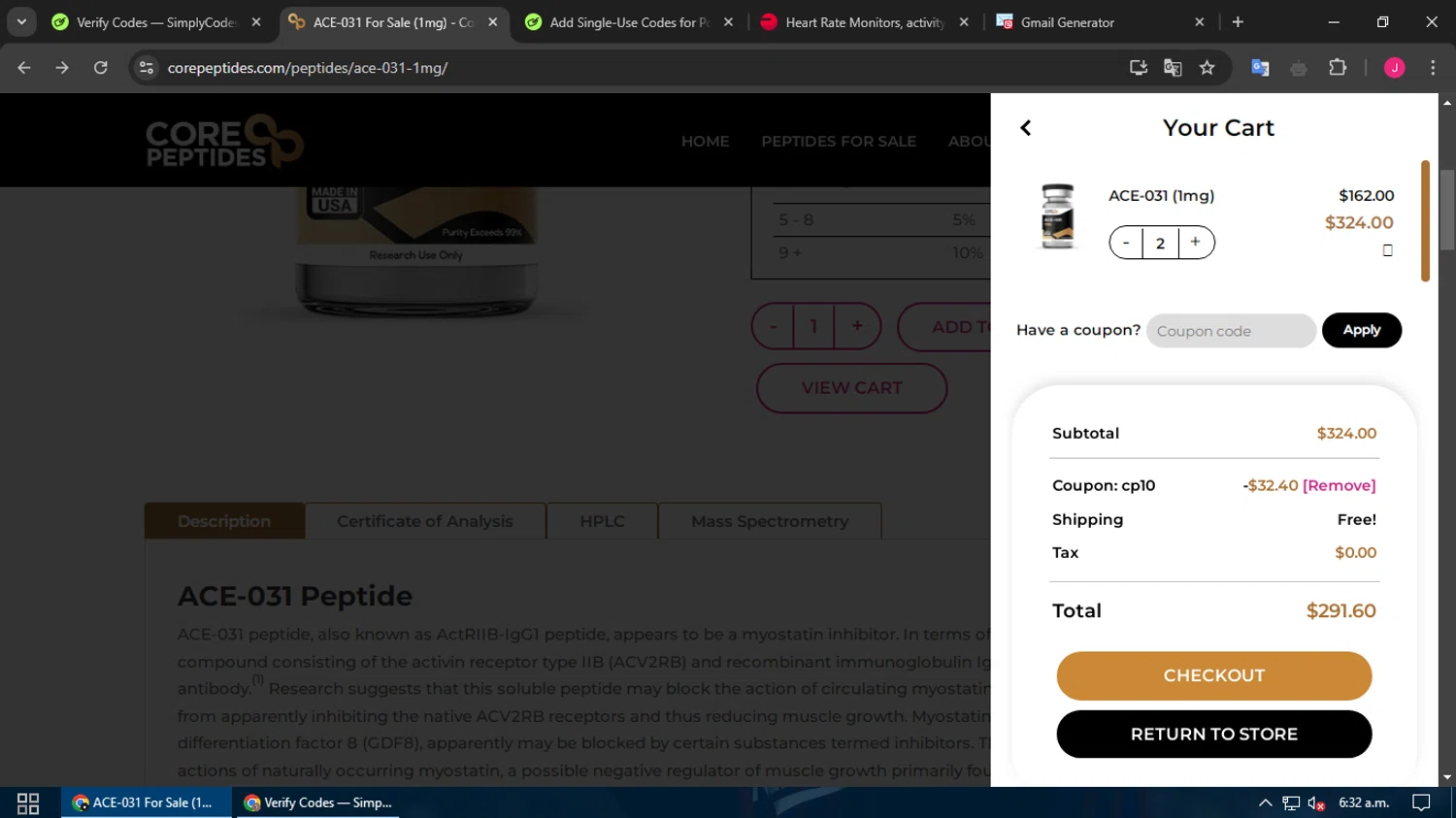Open the network tray icon

click(x=1291, y=802)
